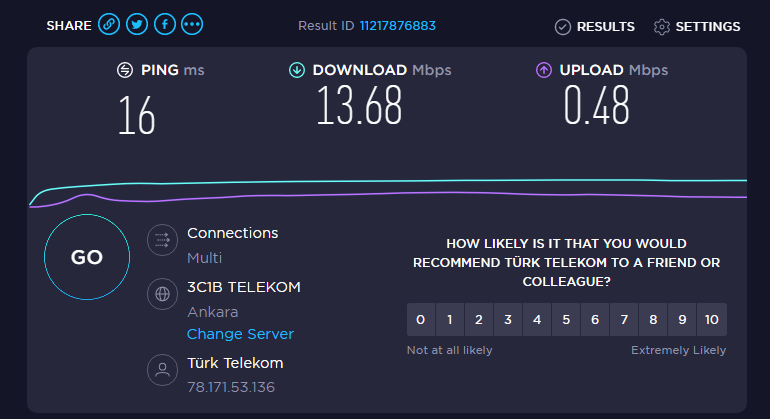Click the ping latency icon
Viewport: 770px width, 419px height.
[x=125, y=70]
